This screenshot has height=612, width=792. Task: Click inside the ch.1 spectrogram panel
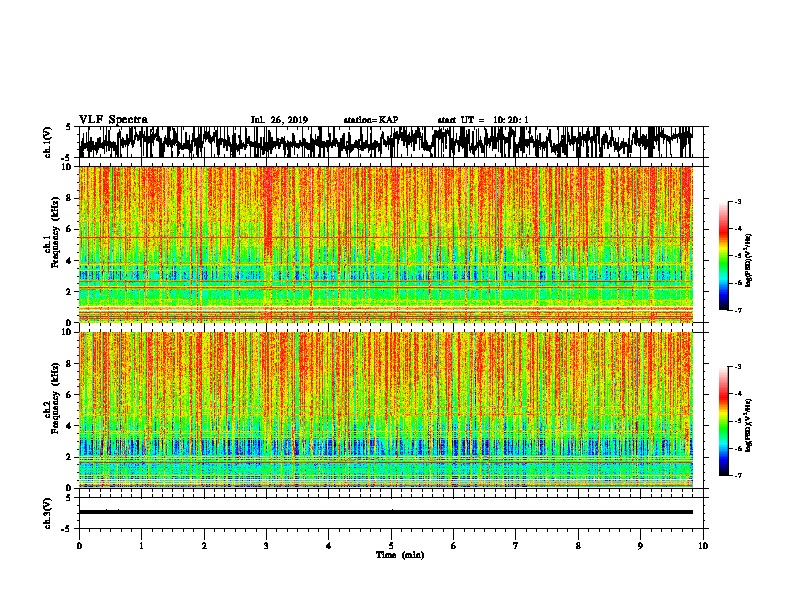point(386,244)
